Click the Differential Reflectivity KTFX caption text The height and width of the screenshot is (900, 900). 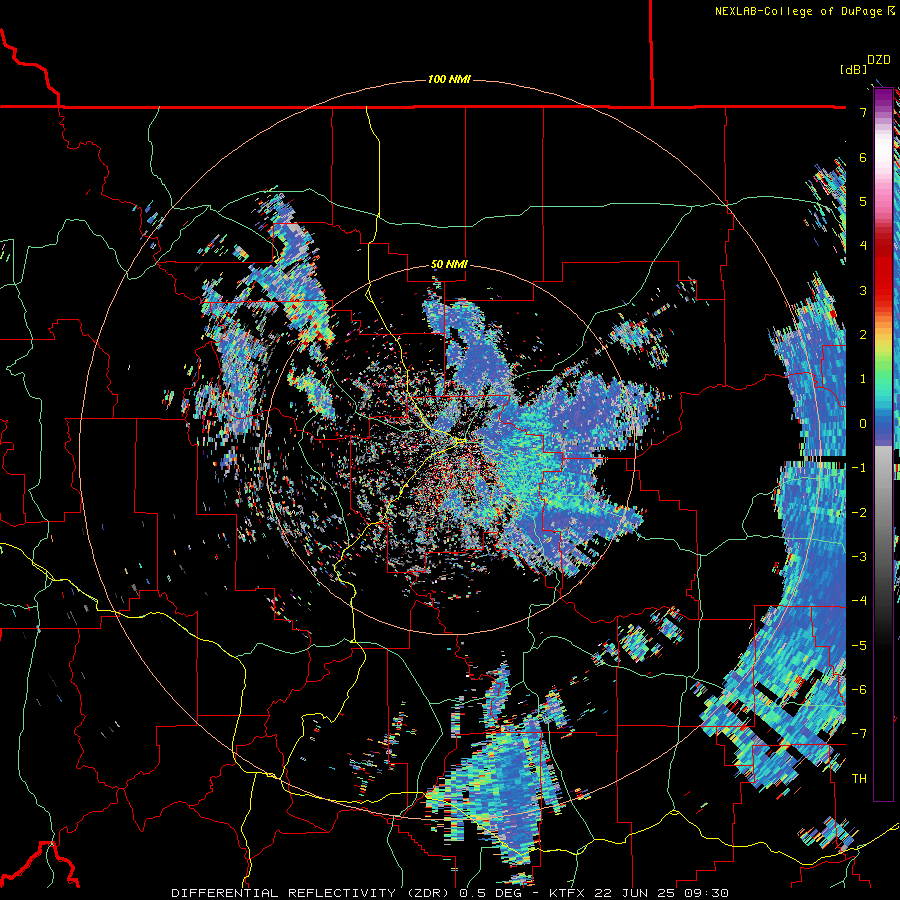[450, 893]
